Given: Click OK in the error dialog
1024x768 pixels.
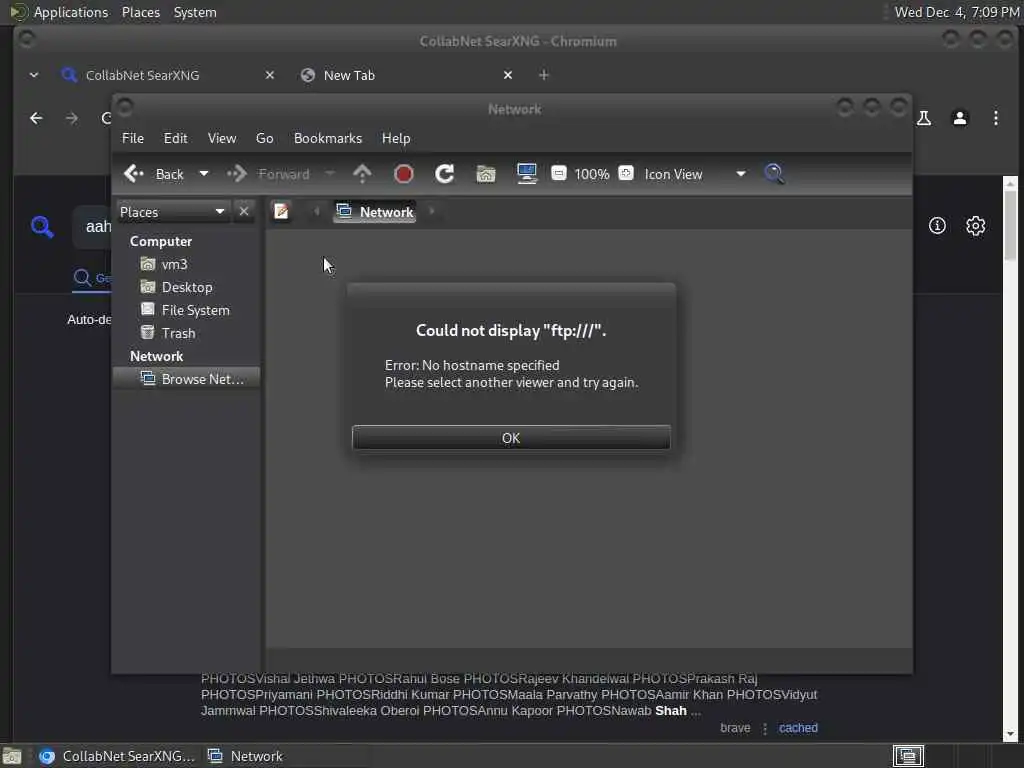Looking at the screenshot, I should click(x=511, y=438).
